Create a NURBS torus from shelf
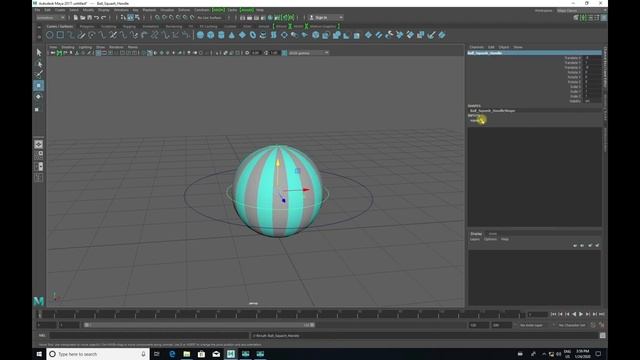 pos(253,35)
